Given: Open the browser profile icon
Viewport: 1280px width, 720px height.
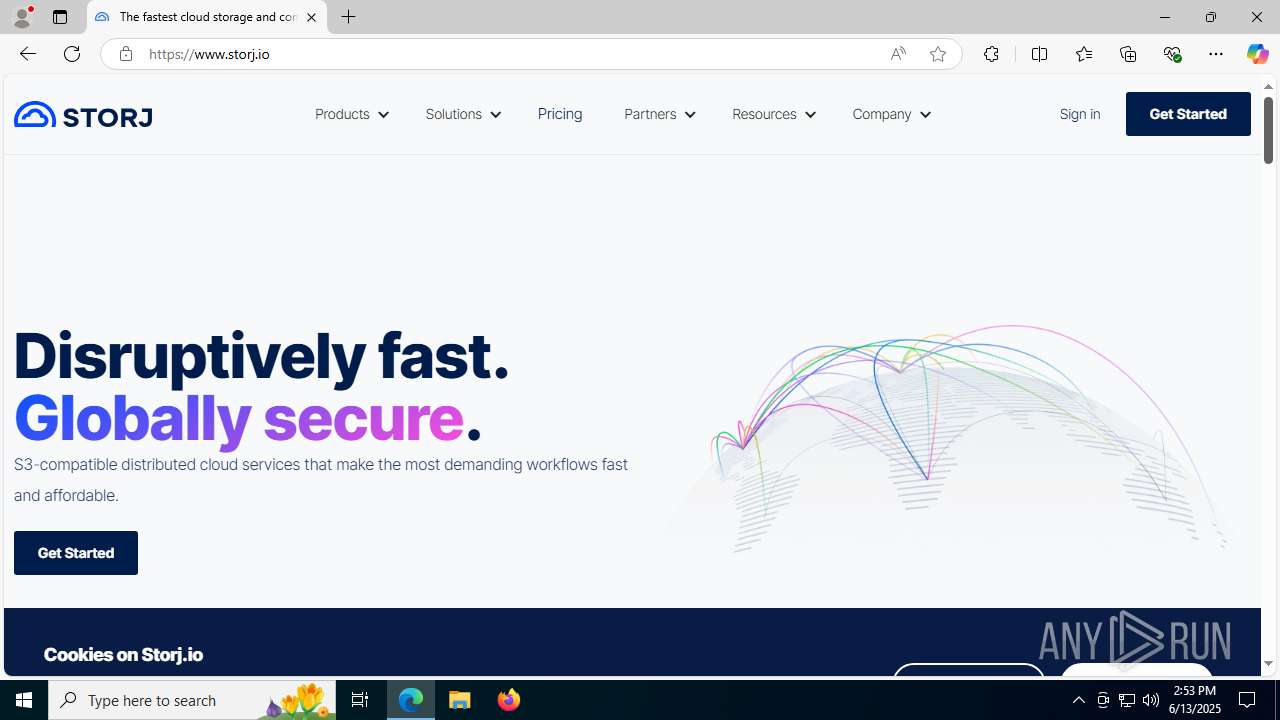Looking at the screenshot, I should (22, 17).
